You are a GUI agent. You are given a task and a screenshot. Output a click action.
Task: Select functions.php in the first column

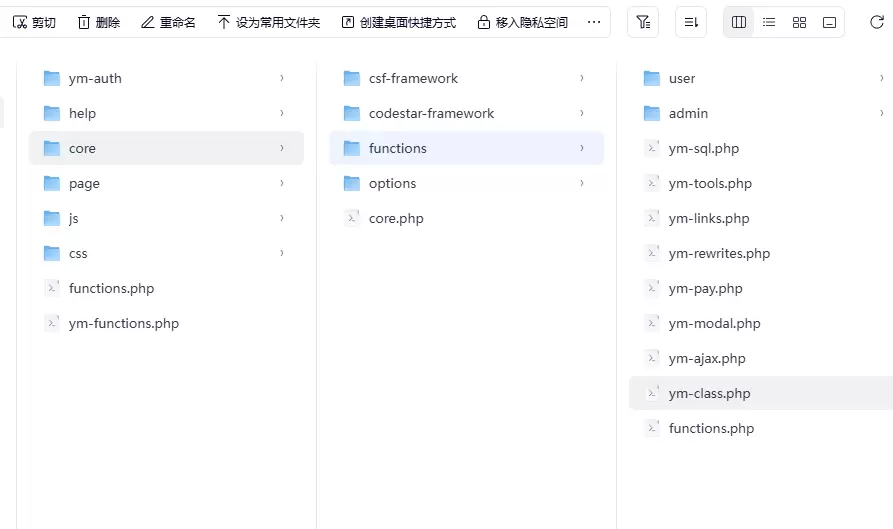coord(166,288)
